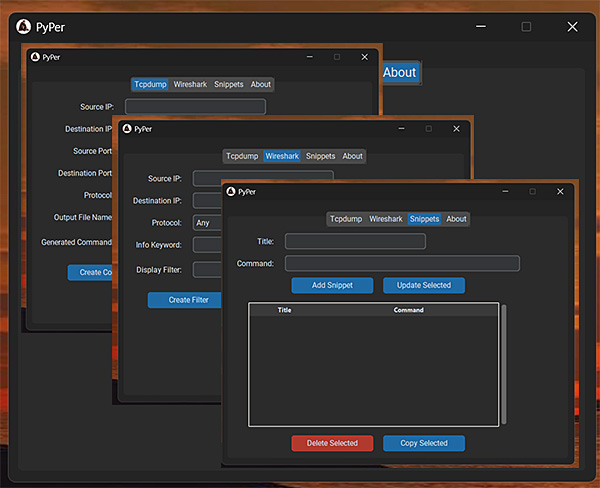Switch to Tcpdump tab in Snippets window
600x488 pixels.
[x=346, y=219]
